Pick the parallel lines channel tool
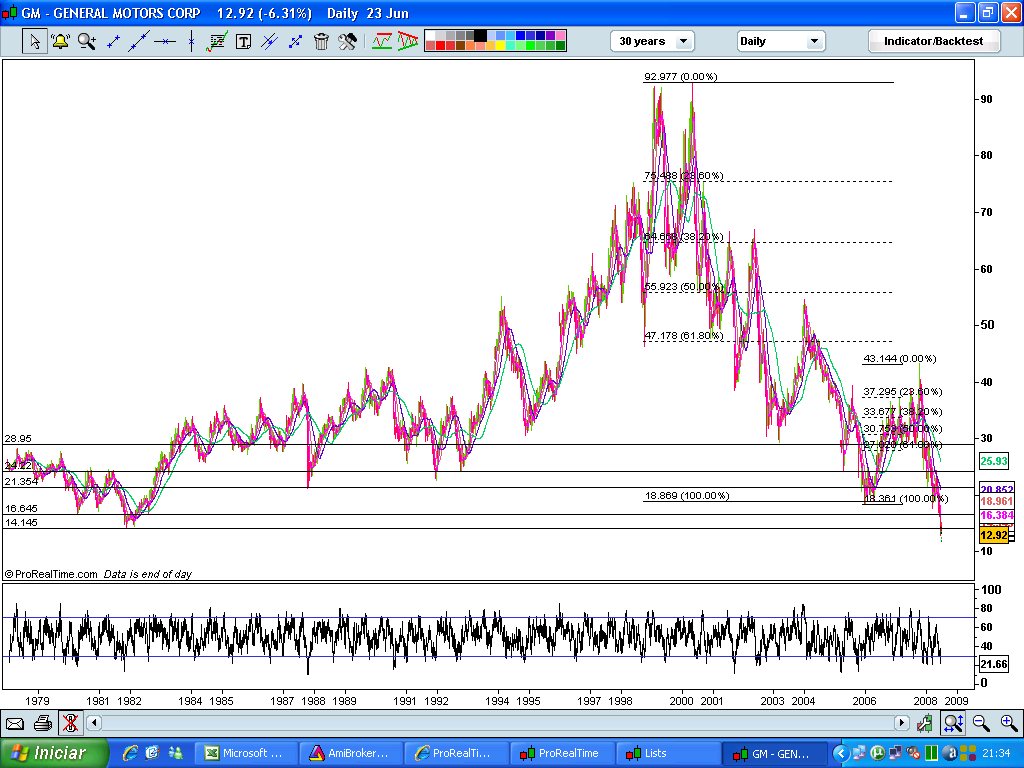Image resolution: width=1024 pixels, height=768 pixels. click(x=269, y=41)
